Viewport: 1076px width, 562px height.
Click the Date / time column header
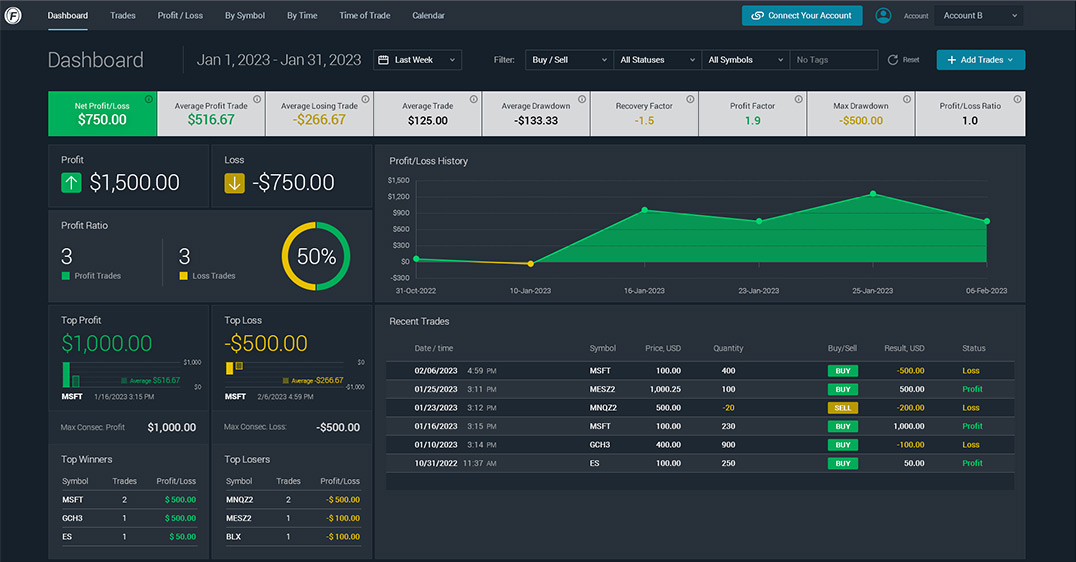434,348
